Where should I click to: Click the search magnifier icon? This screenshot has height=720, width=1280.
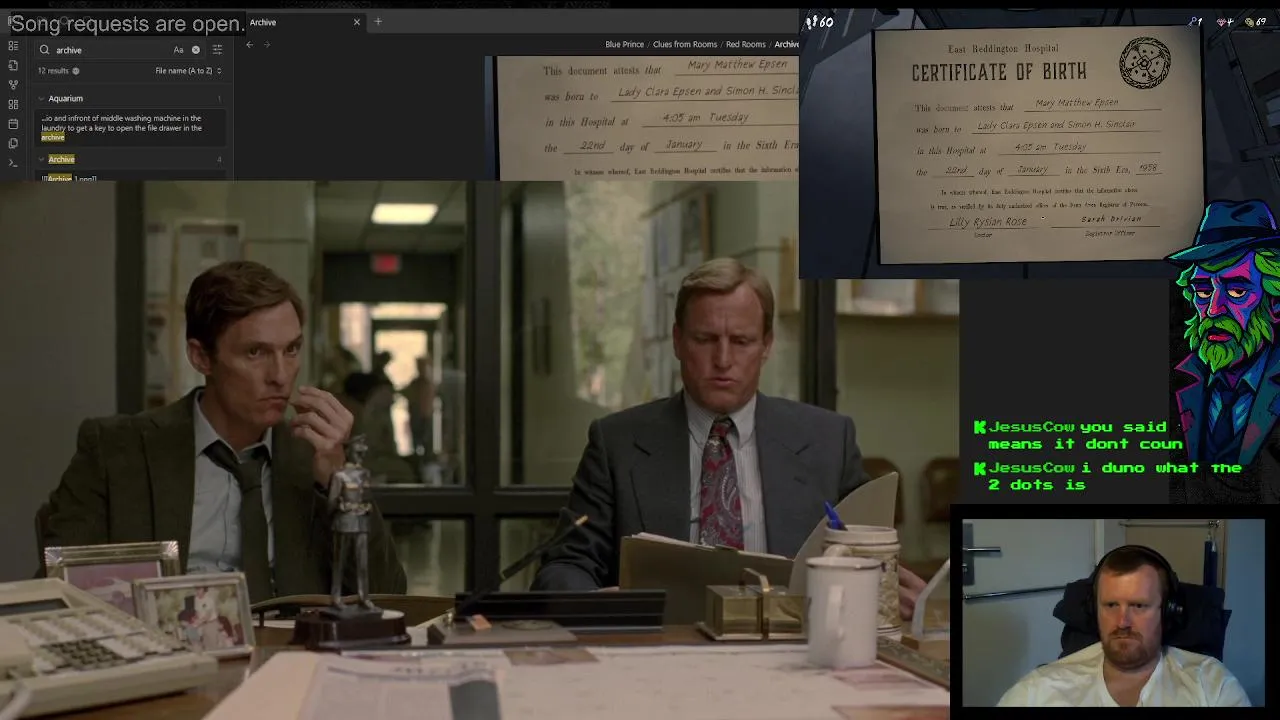pyautogui.click(x=45, y=50)
